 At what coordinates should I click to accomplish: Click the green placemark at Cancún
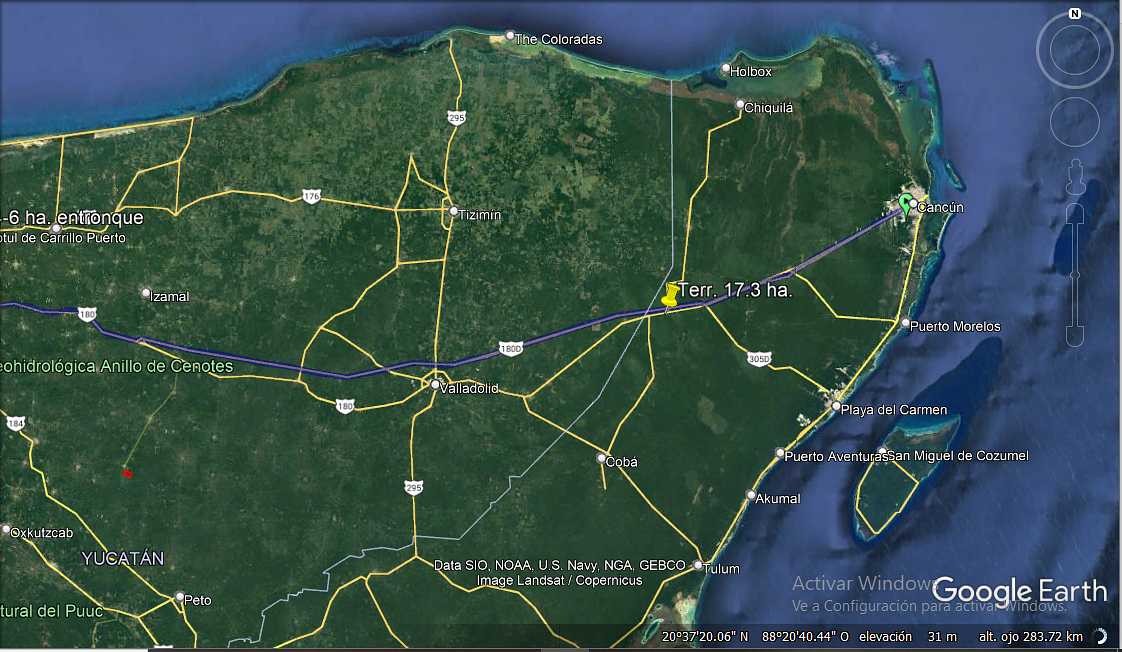pyautogui.click(x=906, y=205)
